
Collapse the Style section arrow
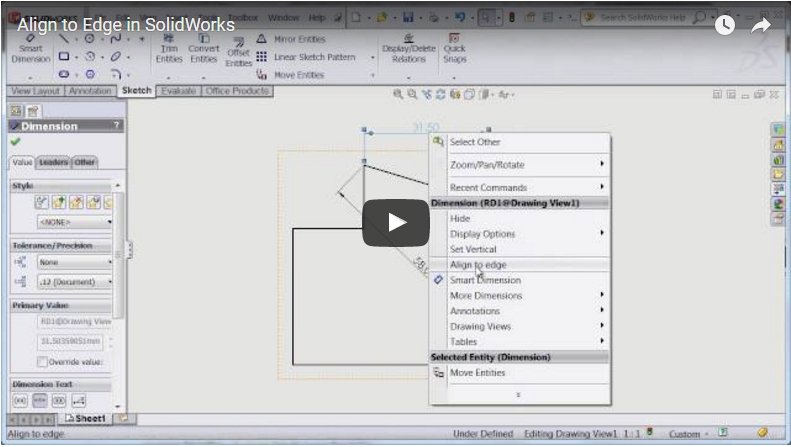tap(118, 186)
